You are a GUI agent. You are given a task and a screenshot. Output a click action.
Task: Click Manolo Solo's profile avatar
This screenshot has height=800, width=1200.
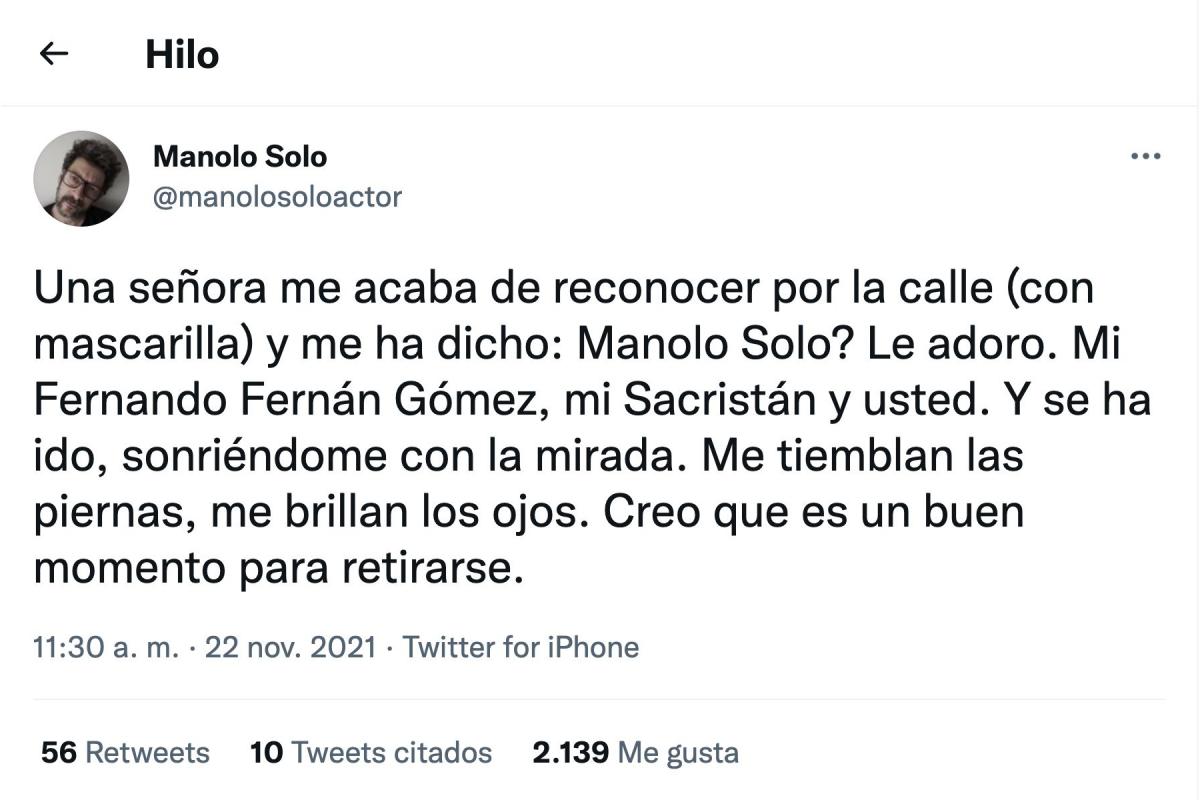81,178
